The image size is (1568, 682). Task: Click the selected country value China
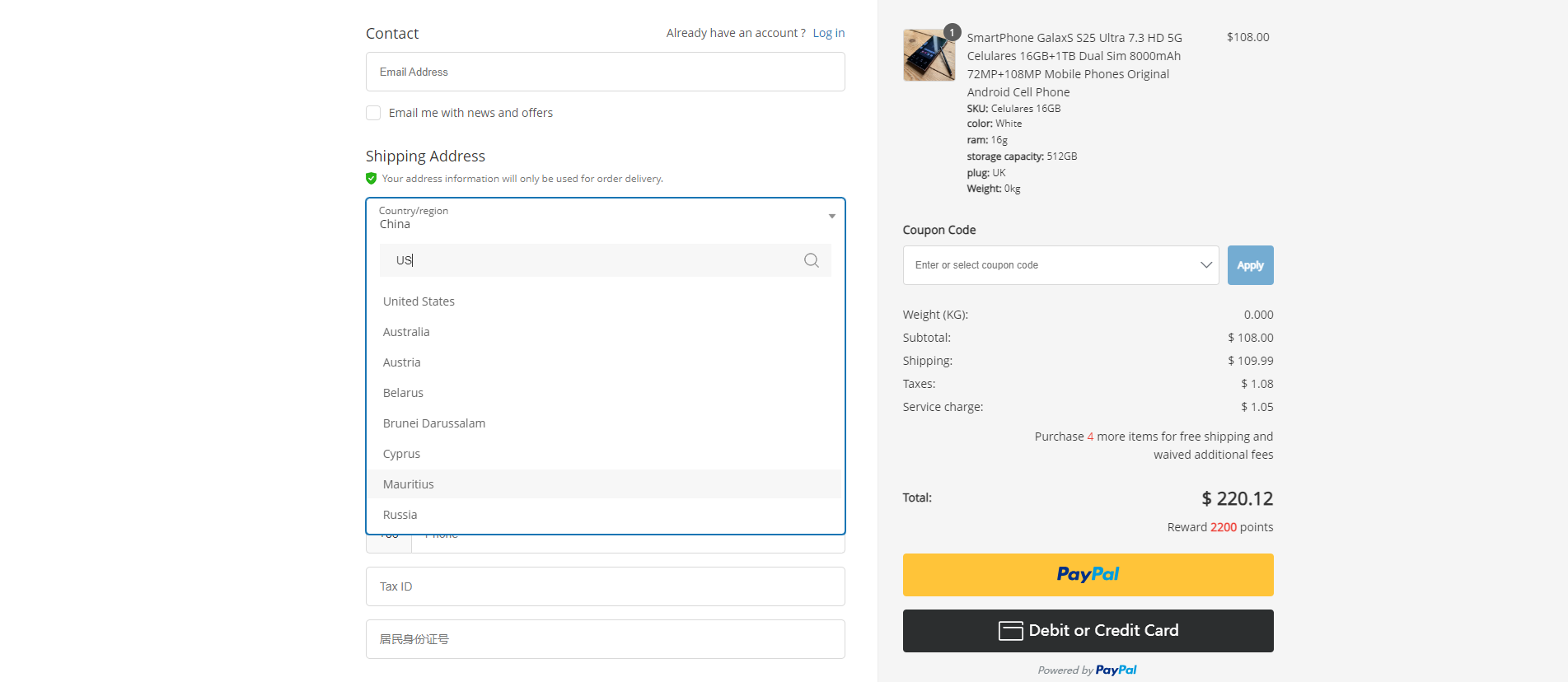(x=395, y=224)
